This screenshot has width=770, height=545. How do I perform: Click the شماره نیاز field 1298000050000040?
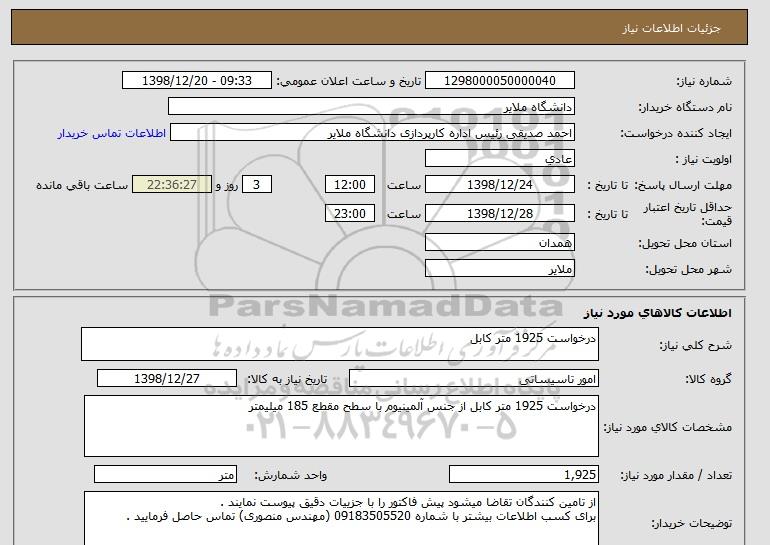tap(499, 81)
